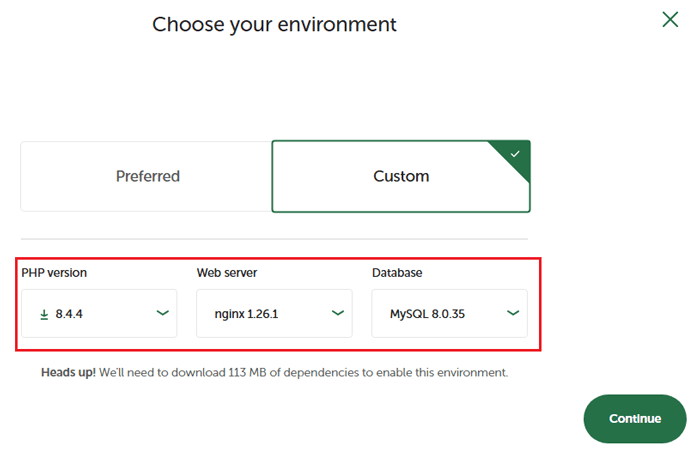Image resolution: width=700 pixels, height=461 pixels.
Task: Open the PHP version dropdown box
Action: tap(99, 314)
